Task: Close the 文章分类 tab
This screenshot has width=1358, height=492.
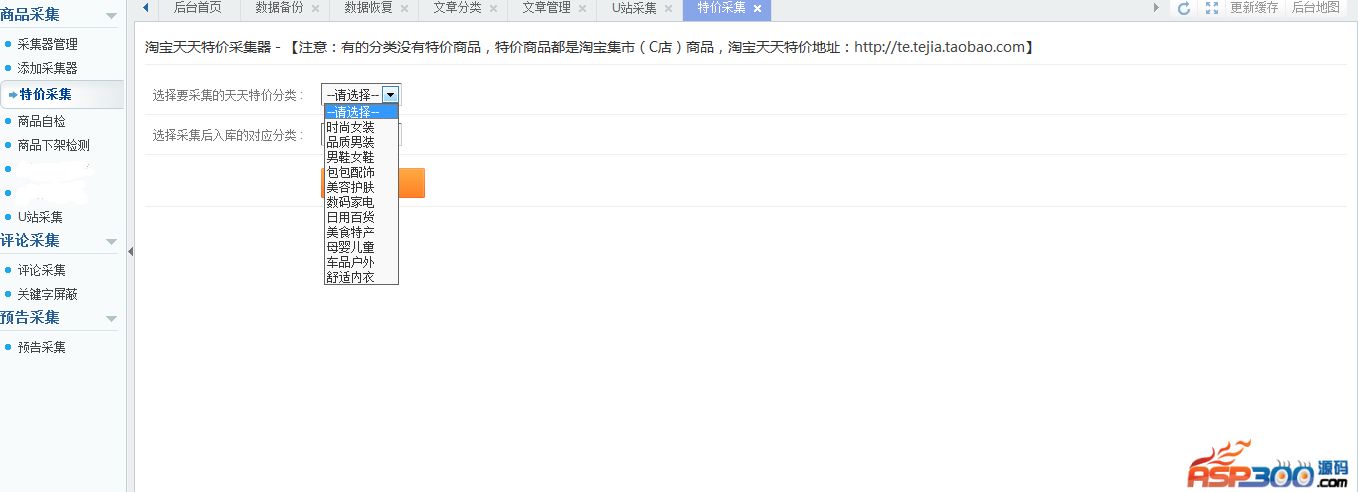Action: click(493, 8)
